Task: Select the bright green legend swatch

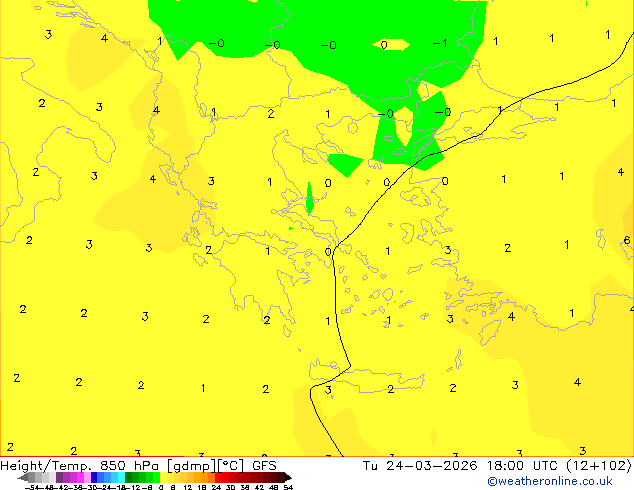Action: point(156,477)
